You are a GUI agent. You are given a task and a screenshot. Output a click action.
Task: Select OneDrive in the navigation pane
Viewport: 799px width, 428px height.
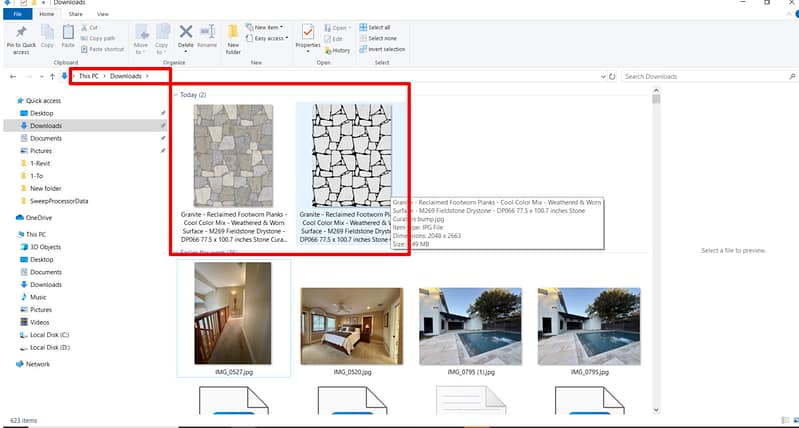[39, 217]
